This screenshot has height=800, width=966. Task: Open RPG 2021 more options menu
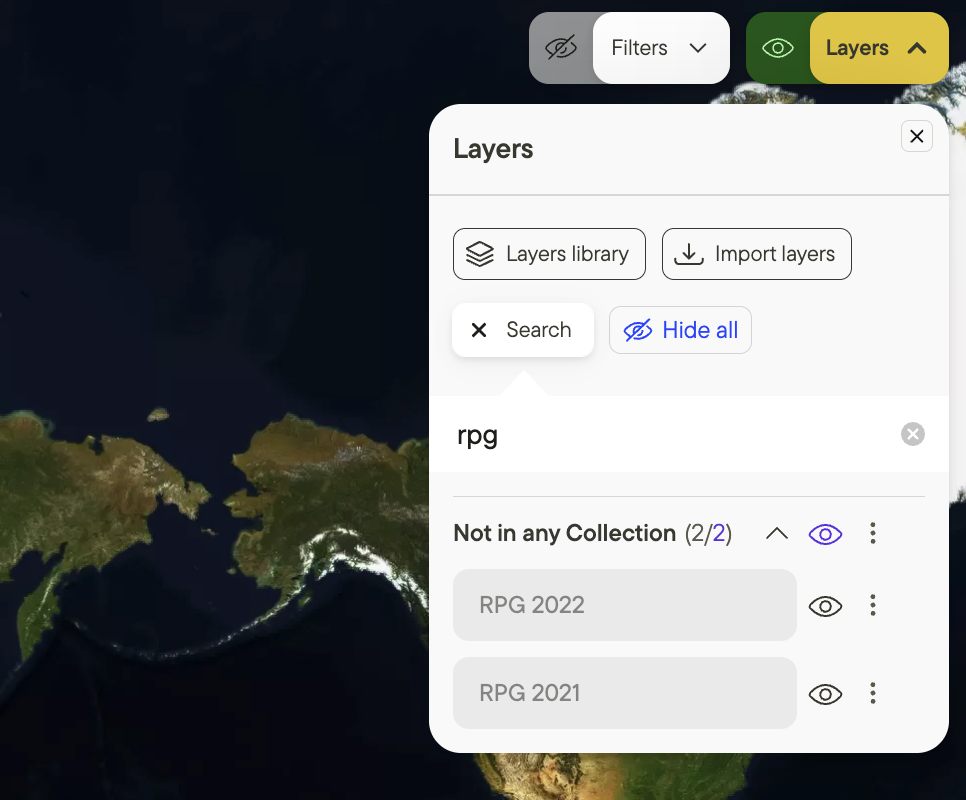point(873,693)
